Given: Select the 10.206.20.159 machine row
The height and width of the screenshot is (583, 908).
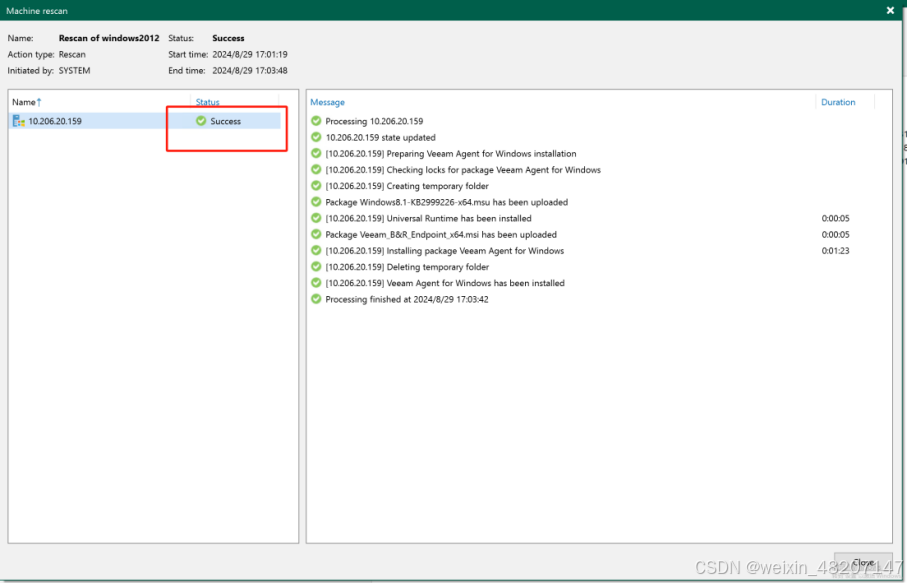Looking at the screenshot, I should click(x=145, y=121).
